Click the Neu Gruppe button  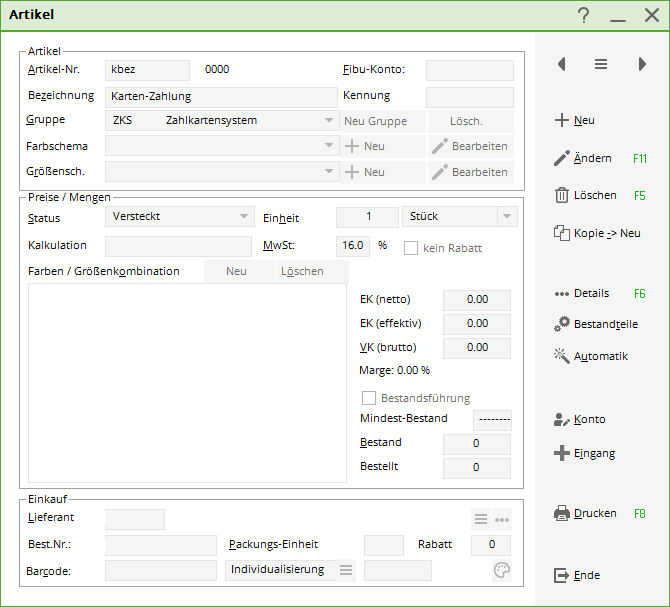[375, 121]
